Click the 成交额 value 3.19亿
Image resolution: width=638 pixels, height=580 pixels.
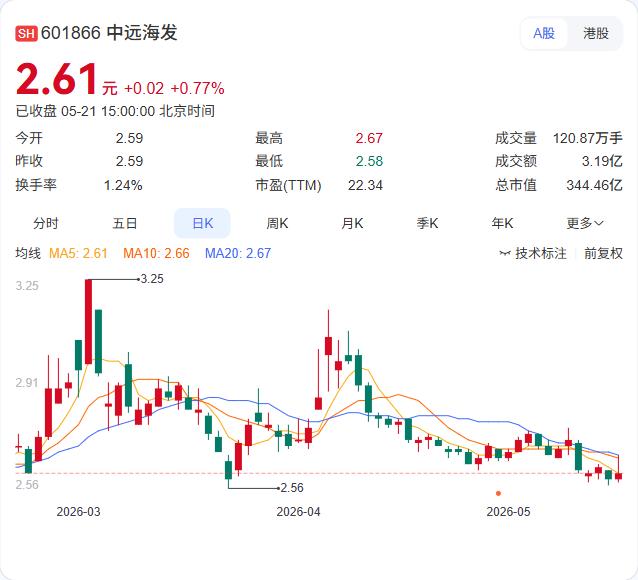[x=602, y=161]
